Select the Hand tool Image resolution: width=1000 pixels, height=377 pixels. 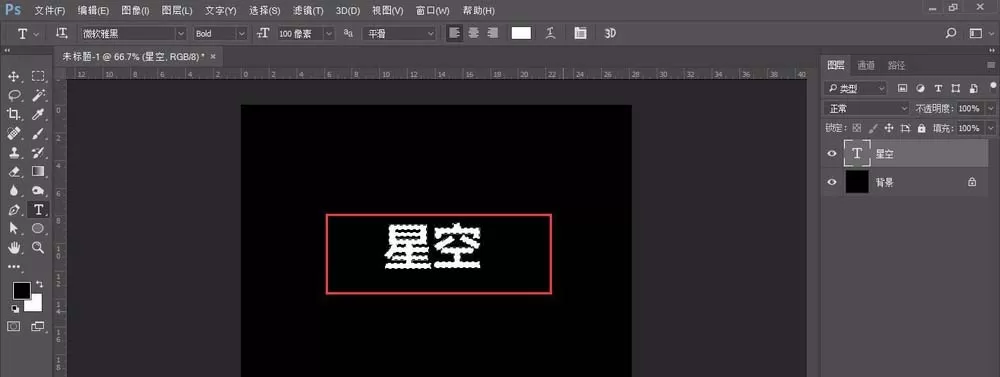click(x=13, y=247)
